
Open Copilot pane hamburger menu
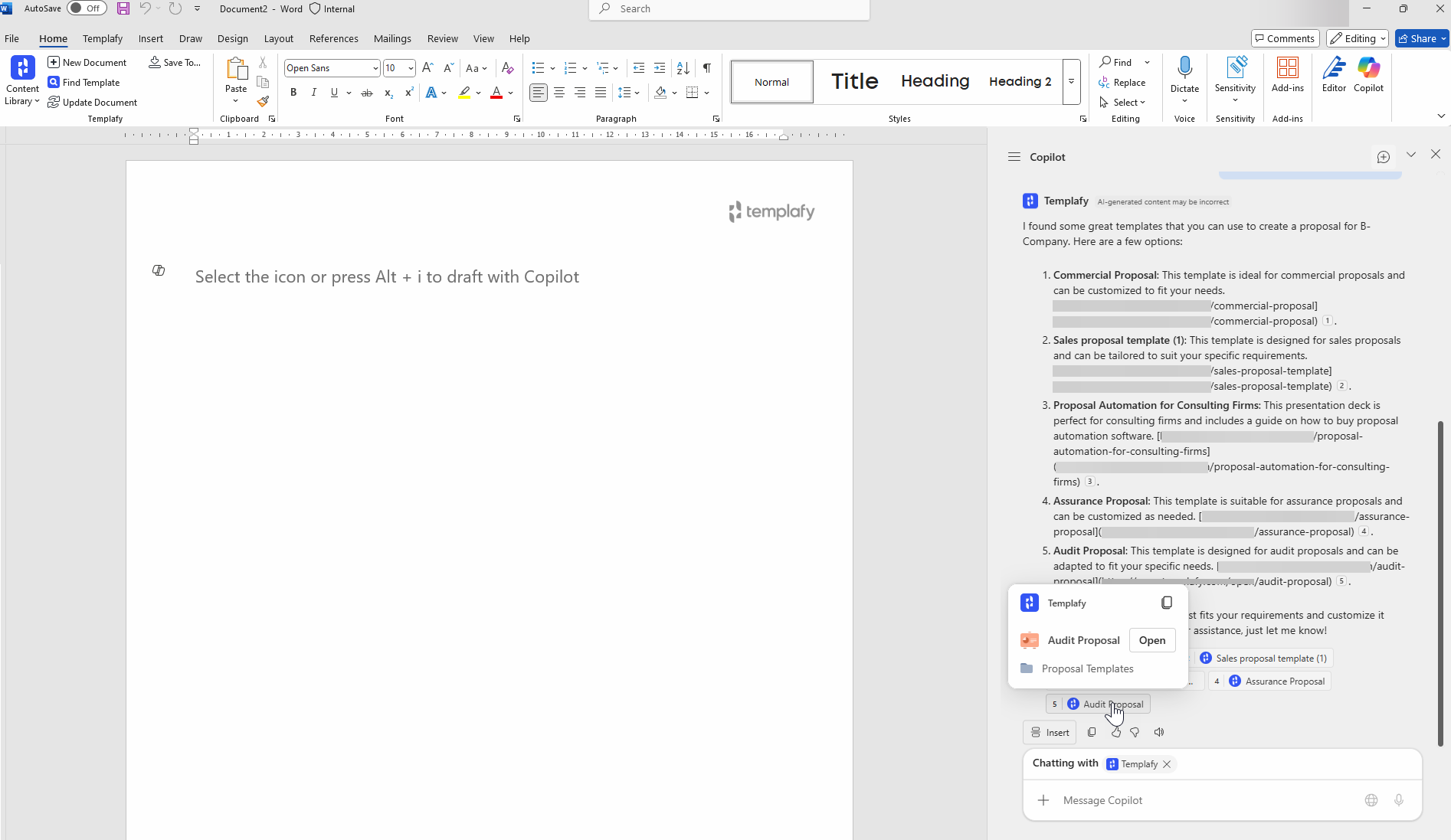click(x=1014, y=157)
